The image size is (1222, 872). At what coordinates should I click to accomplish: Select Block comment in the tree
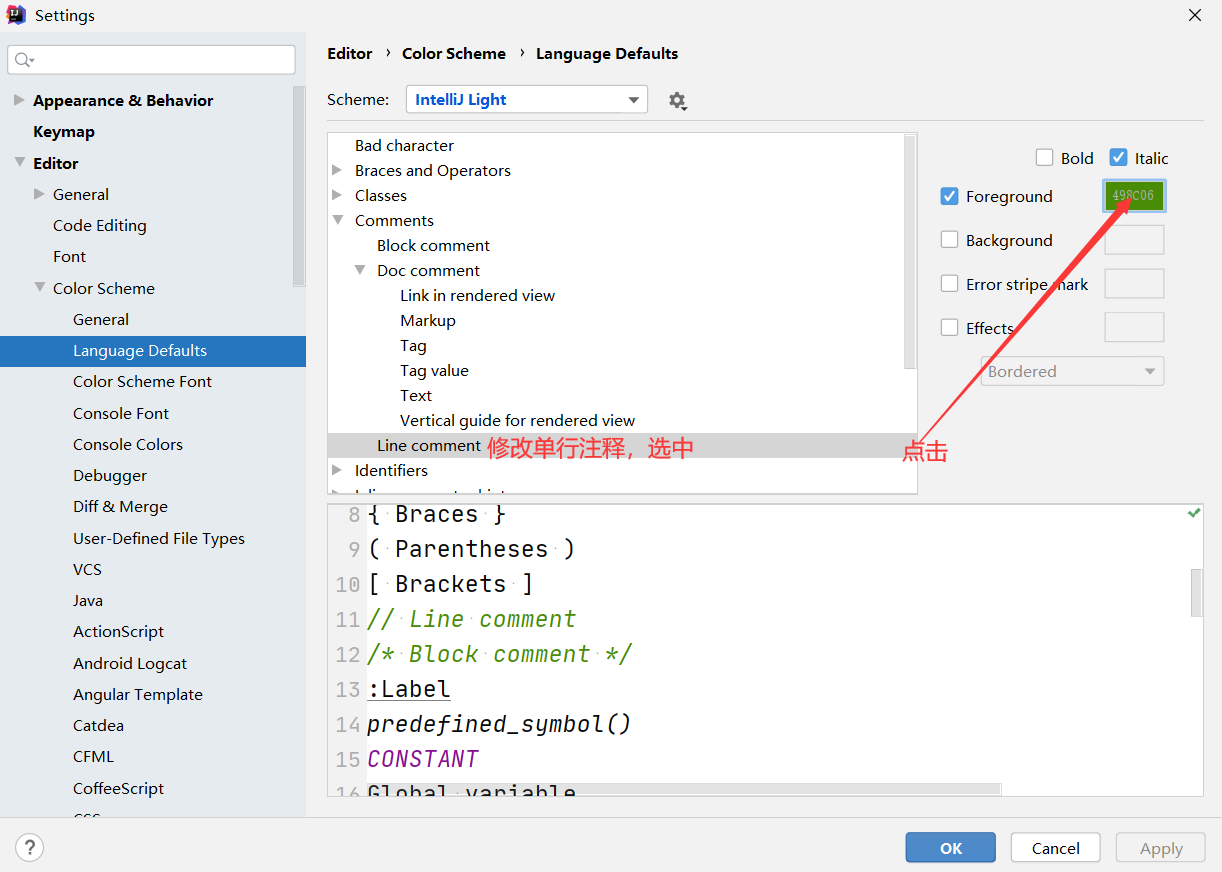coord(433,245)
